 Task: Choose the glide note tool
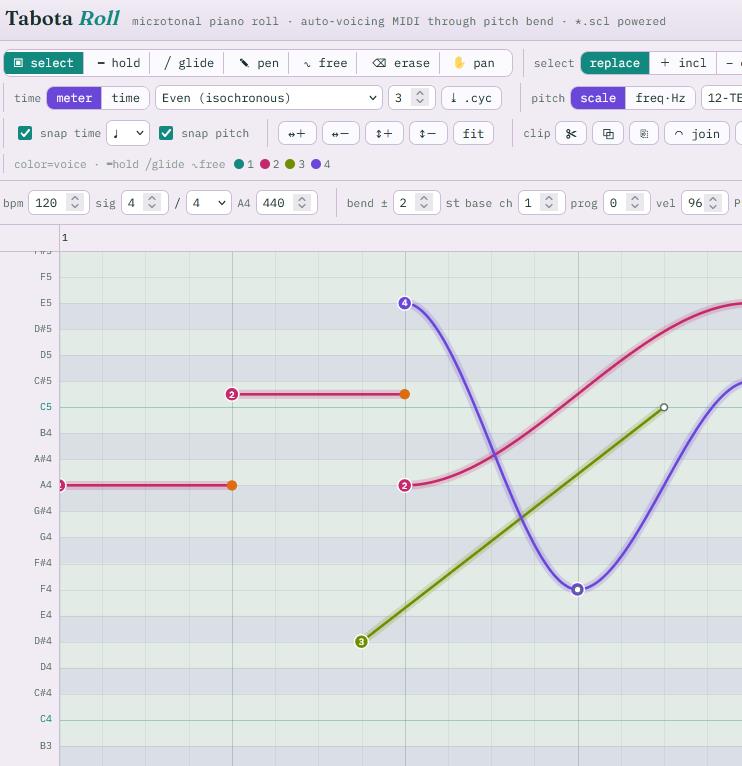[189, 63]
